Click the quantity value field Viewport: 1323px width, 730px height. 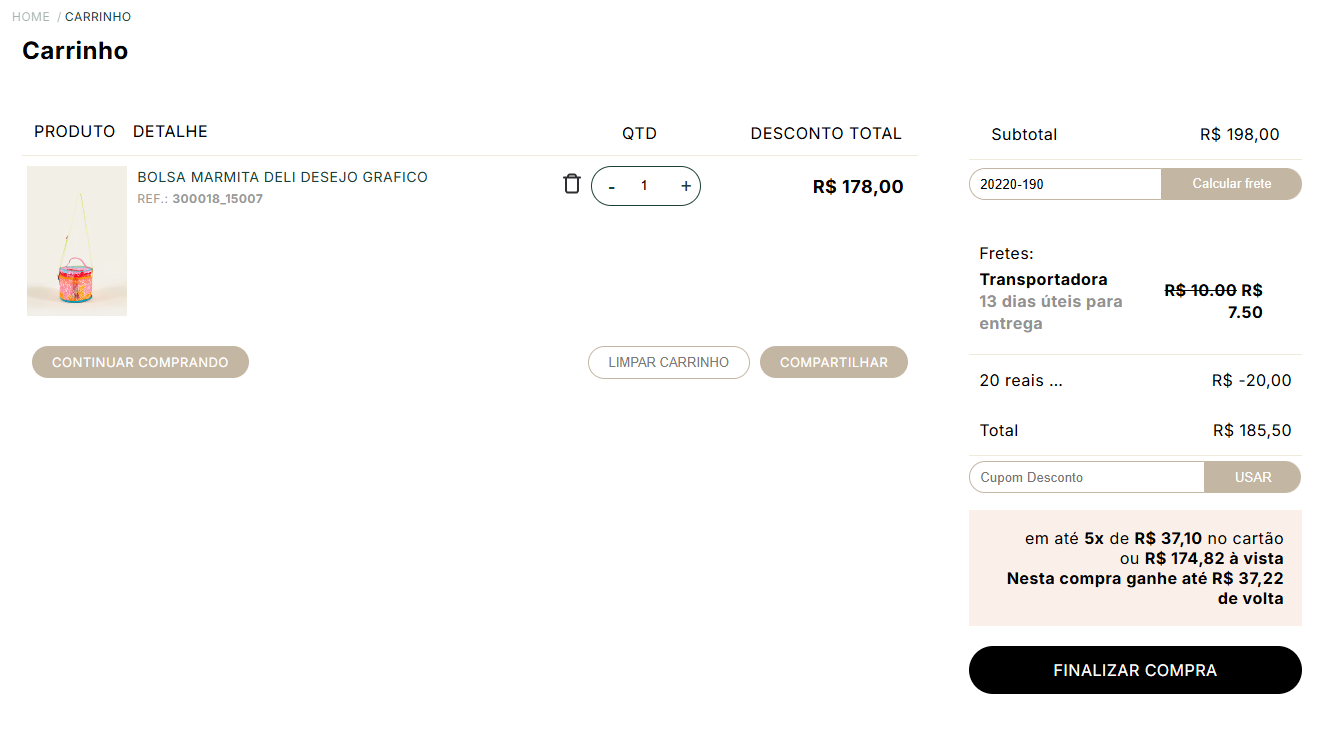(x=645, y=186)
